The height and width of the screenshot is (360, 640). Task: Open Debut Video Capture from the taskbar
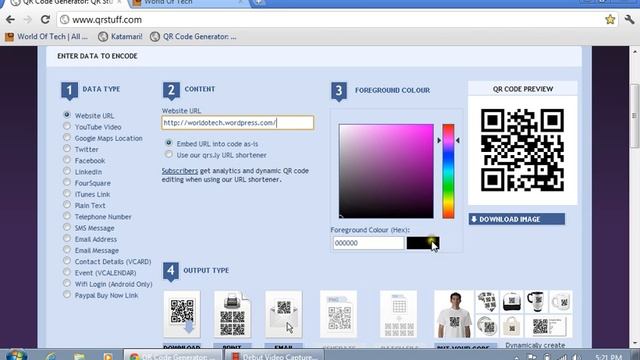click(274, 356)
